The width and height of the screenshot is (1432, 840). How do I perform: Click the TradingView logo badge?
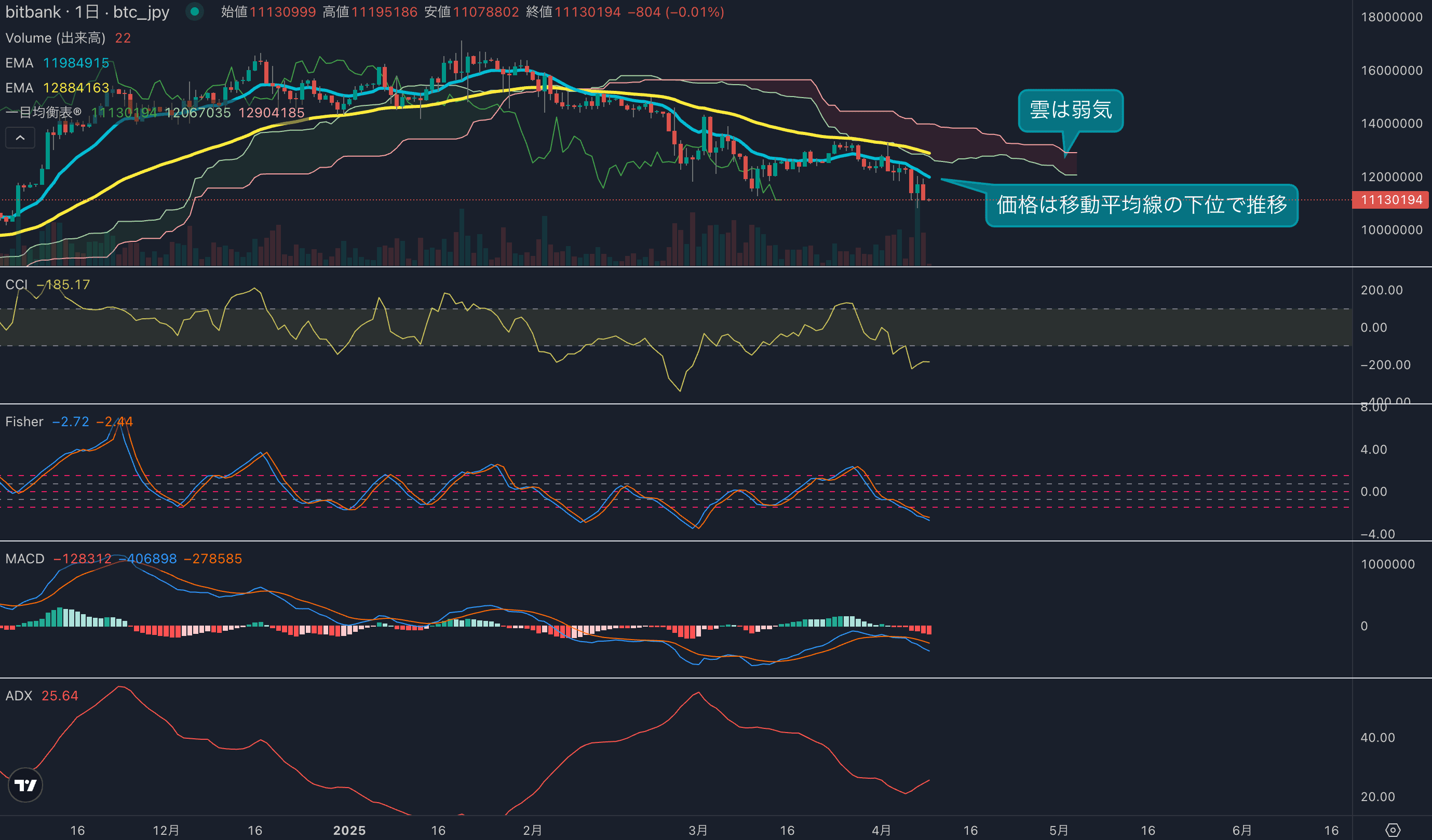point(25,785)
